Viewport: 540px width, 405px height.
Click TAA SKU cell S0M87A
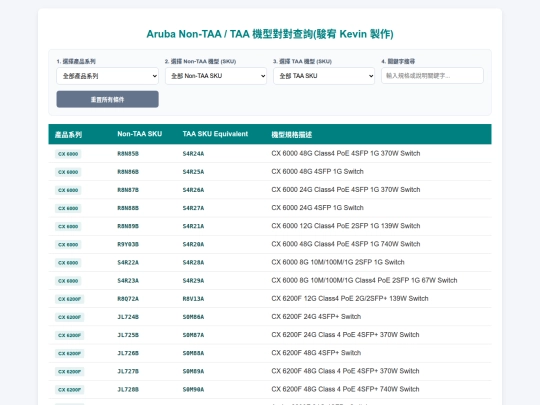(x=193, y=335)
